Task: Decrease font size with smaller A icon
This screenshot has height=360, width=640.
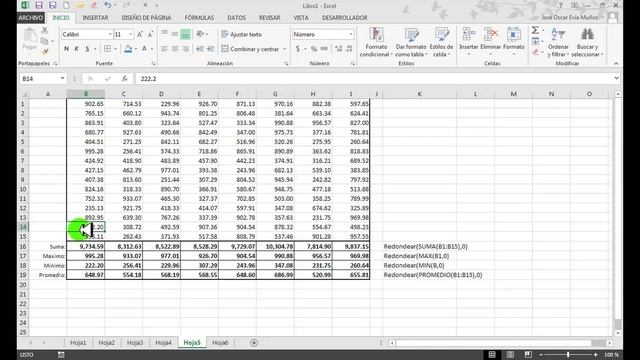Action: coord(150,34)
